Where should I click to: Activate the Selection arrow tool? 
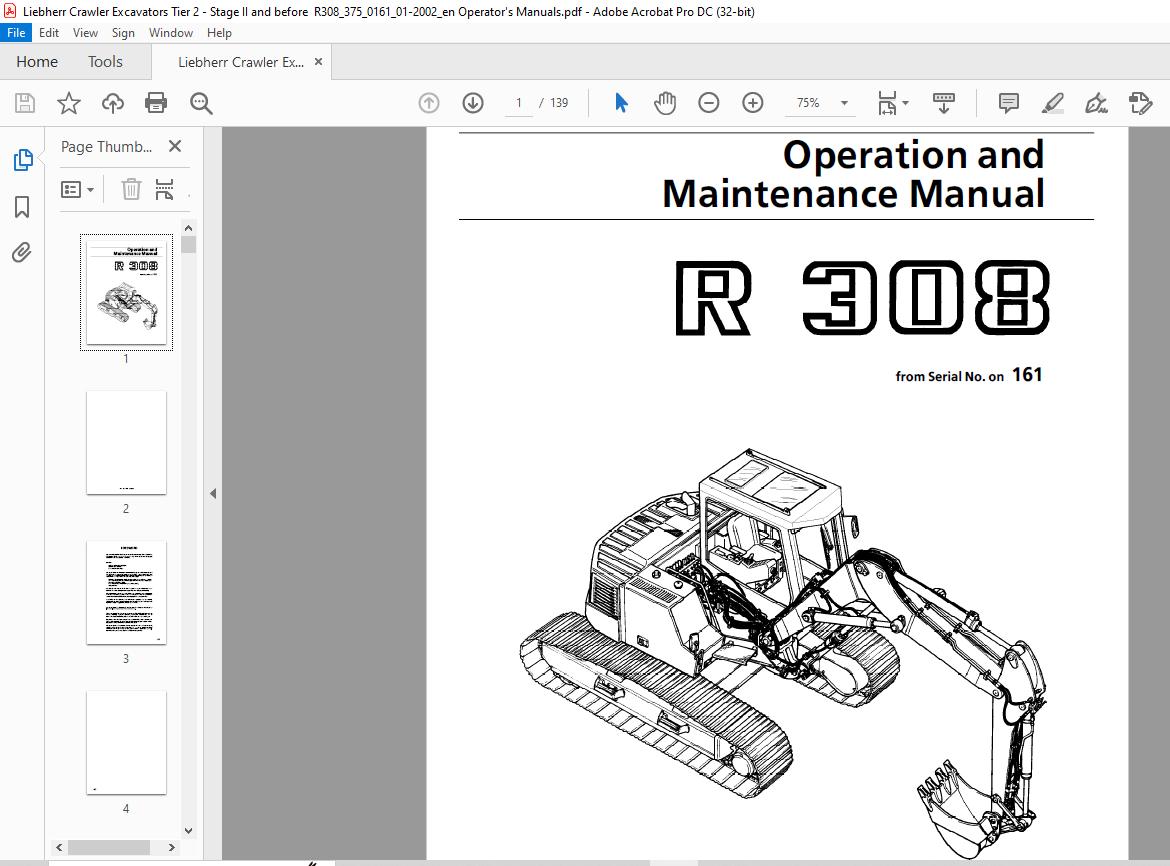621,103
